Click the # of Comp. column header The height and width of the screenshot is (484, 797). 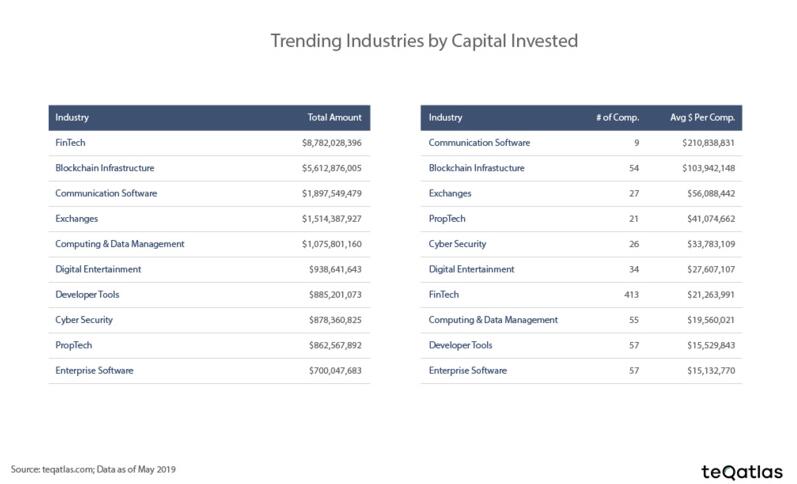[617, 117]
